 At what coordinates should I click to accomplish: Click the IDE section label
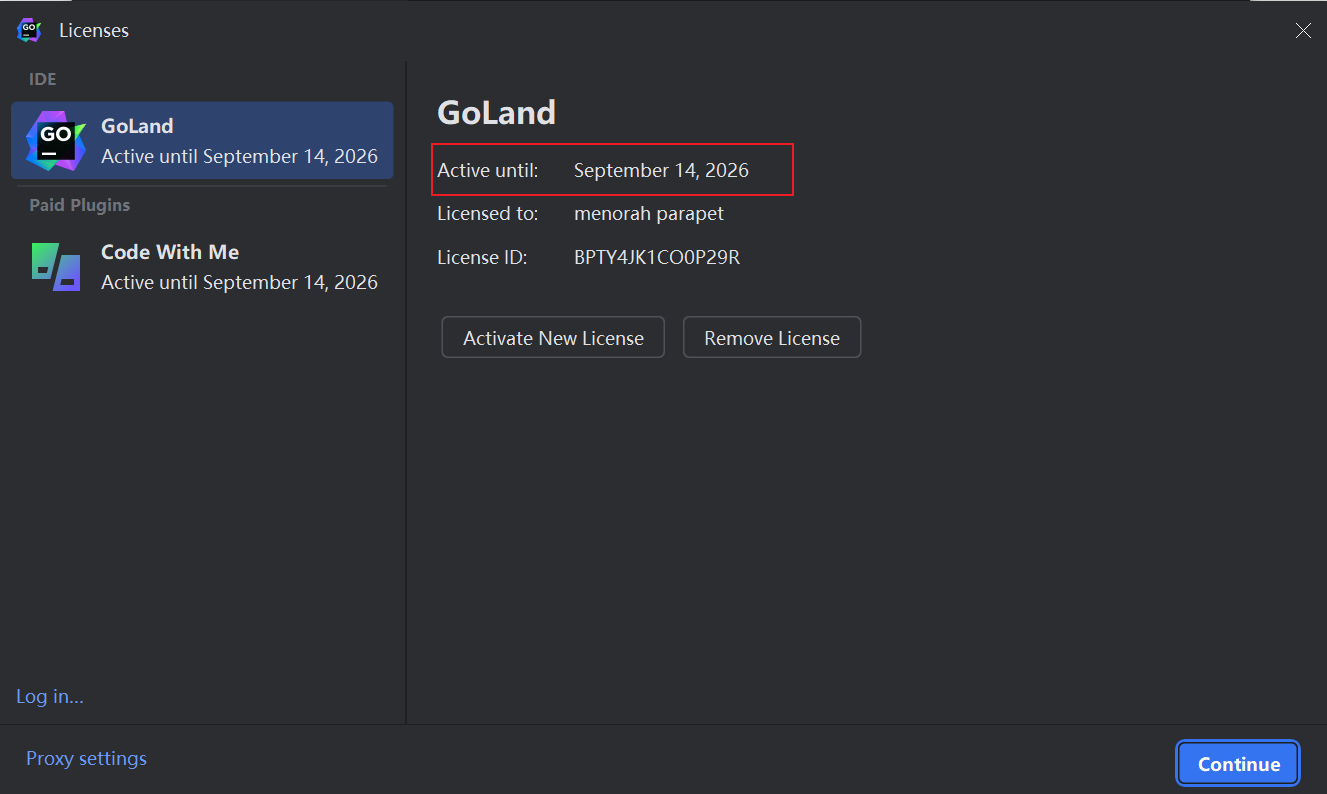coord(43,79)
